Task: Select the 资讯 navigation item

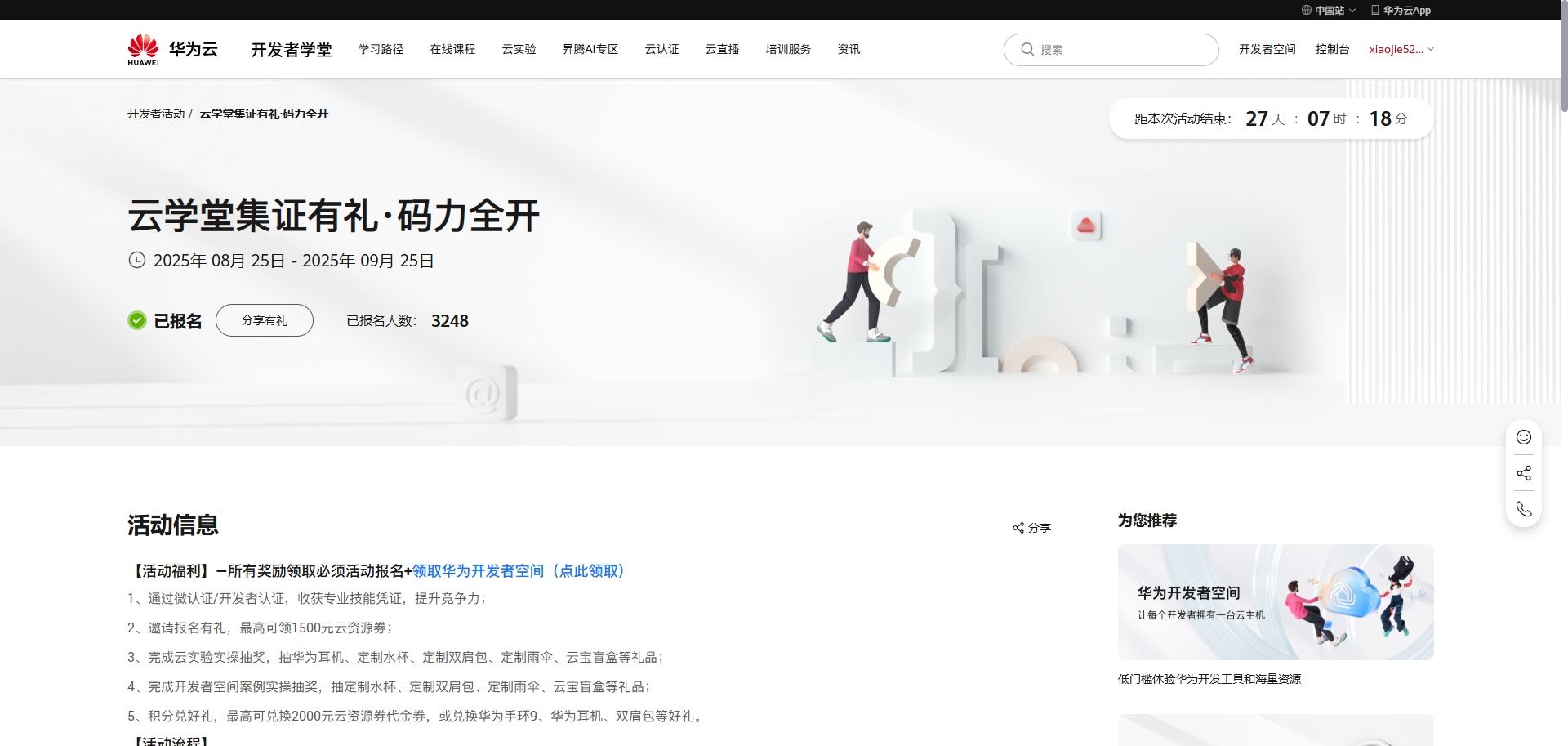Action: (848, 49)
